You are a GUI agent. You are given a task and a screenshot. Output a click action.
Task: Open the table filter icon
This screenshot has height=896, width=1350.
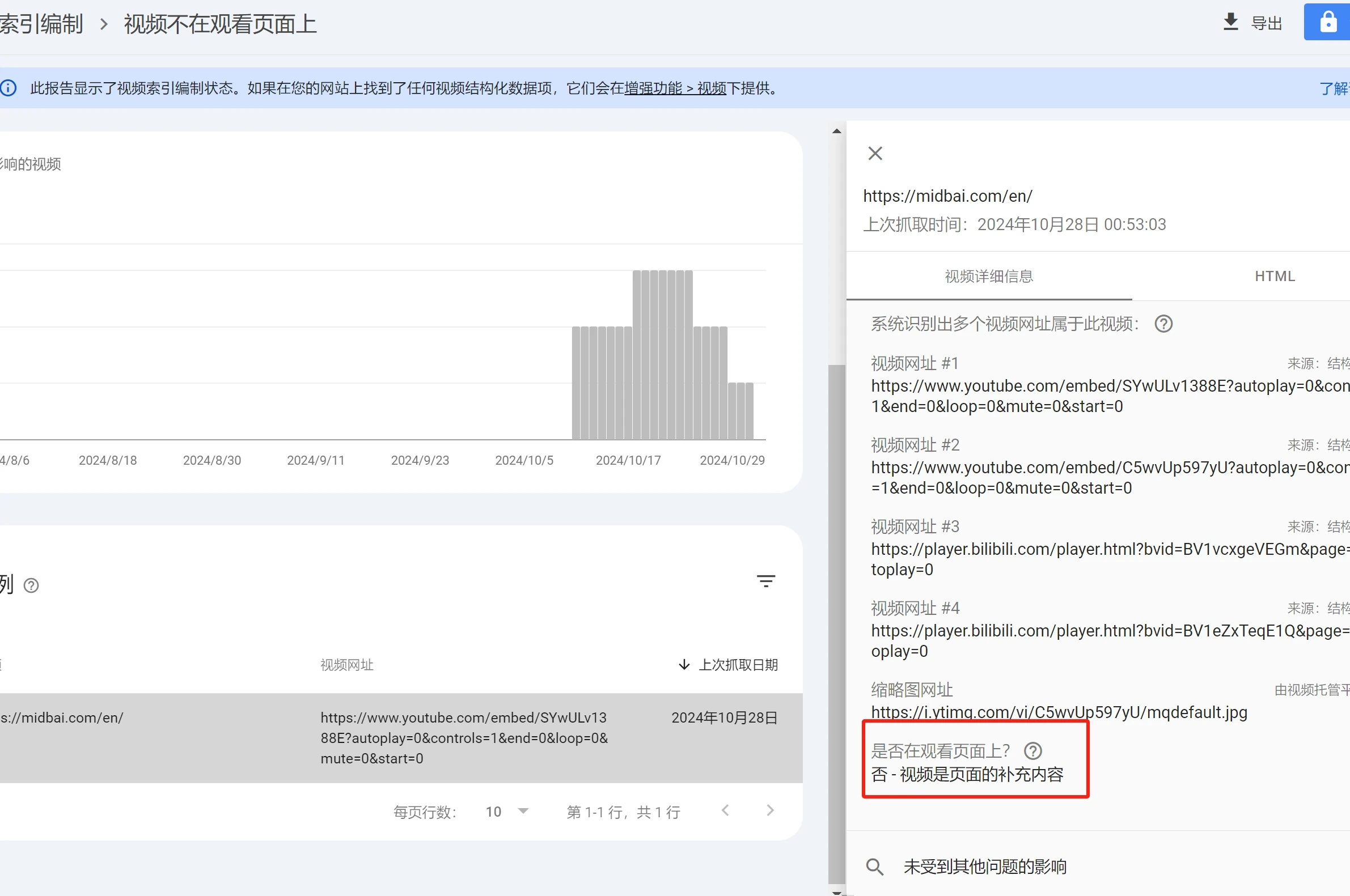point(765,581)
